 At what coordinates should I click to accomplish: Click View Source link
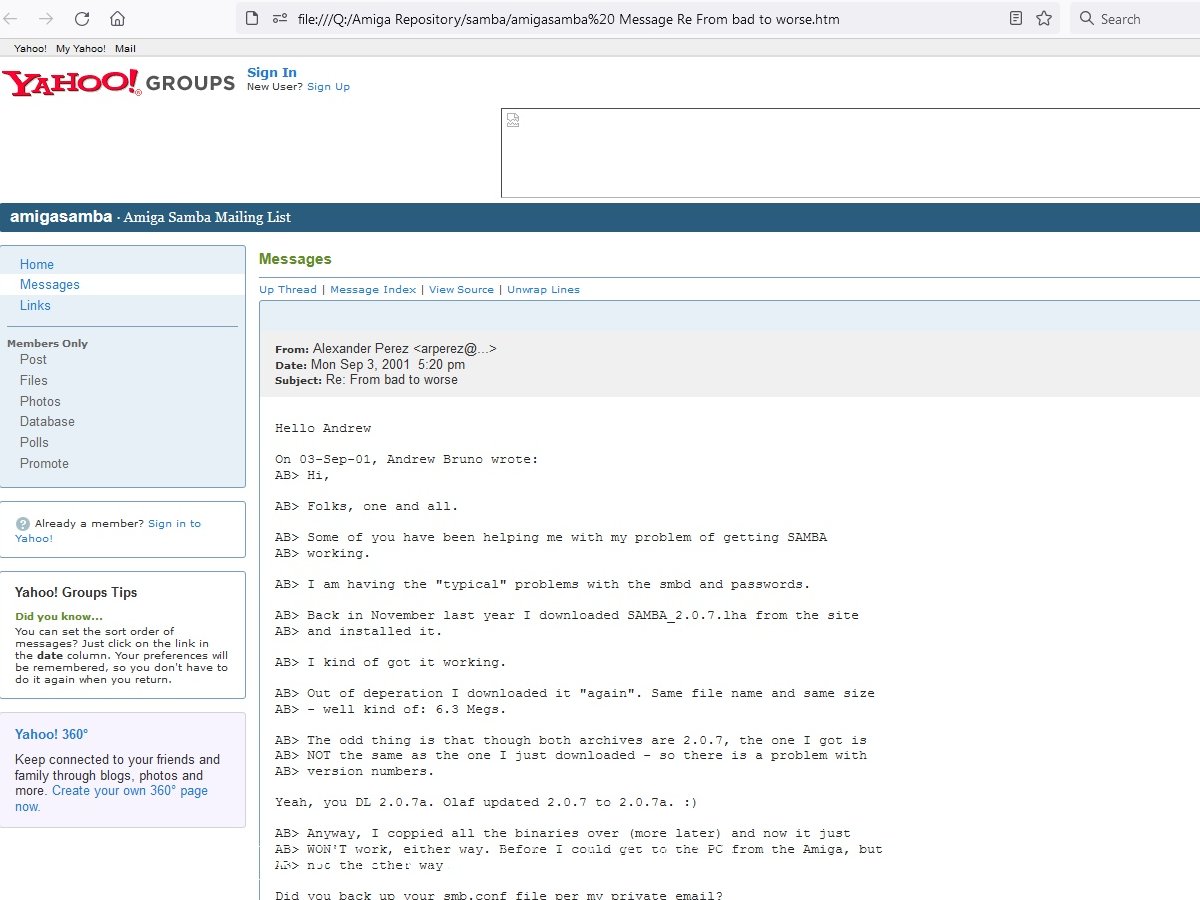click(x=461, y=290)
